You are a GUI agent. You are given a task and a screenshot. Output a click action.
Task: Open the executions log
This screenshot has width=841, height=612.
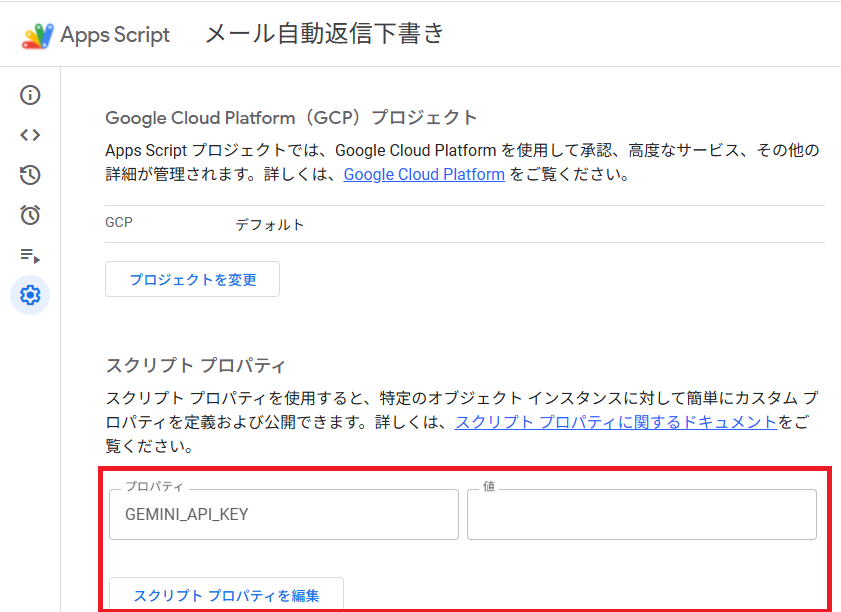point(30,255)
